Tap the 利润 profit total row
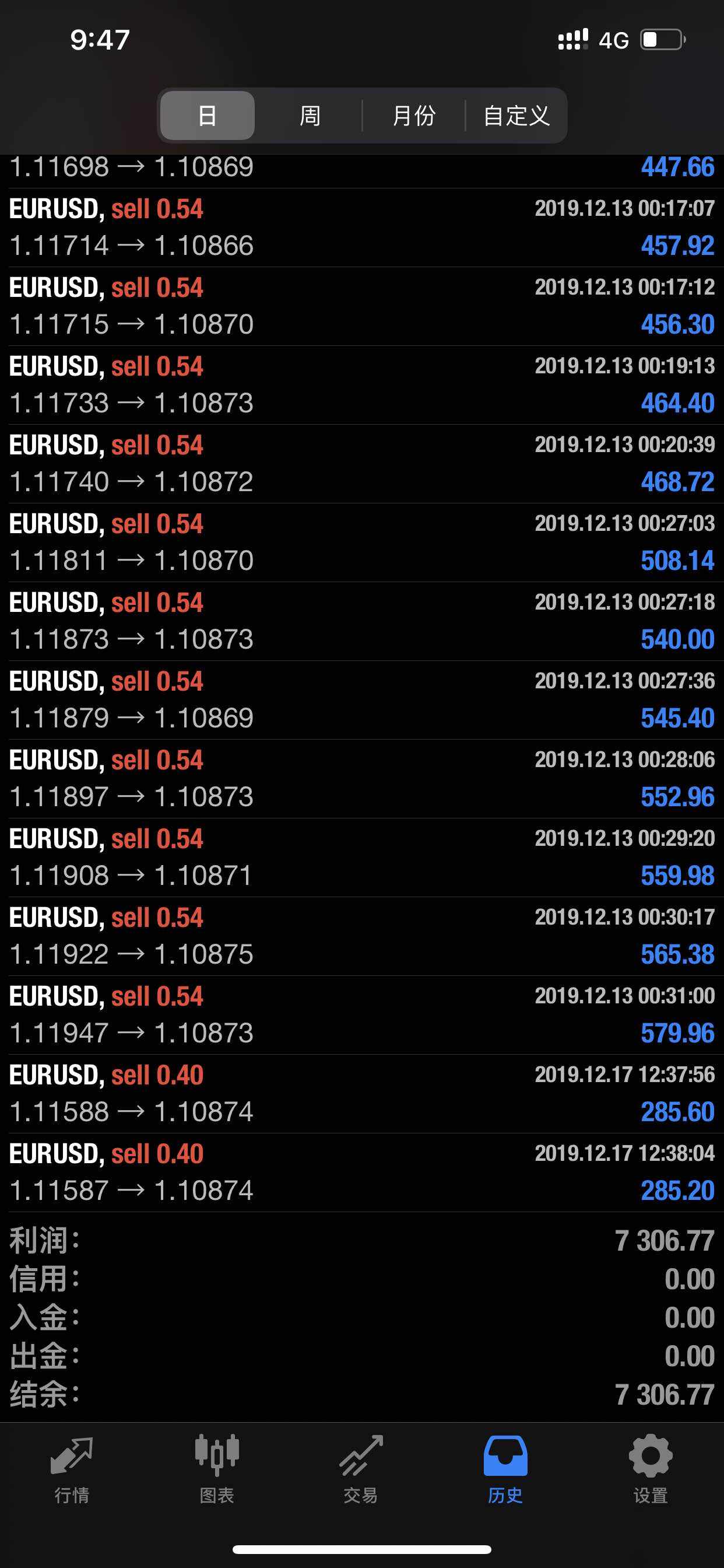This screenshot has height=1568, width=724. [361, 1241]
